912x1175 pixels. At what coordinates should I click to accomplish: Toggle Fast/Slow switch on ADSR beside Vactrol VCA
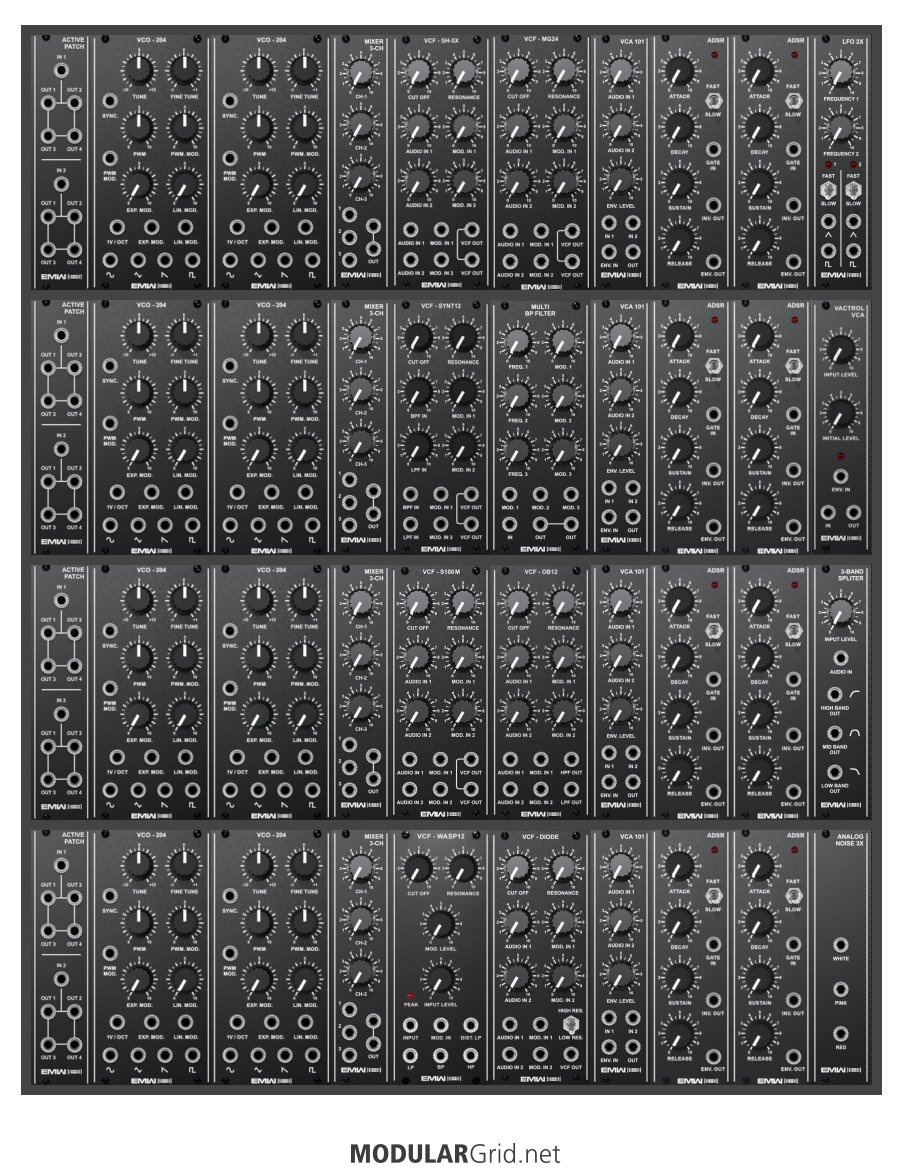(793, 366)
